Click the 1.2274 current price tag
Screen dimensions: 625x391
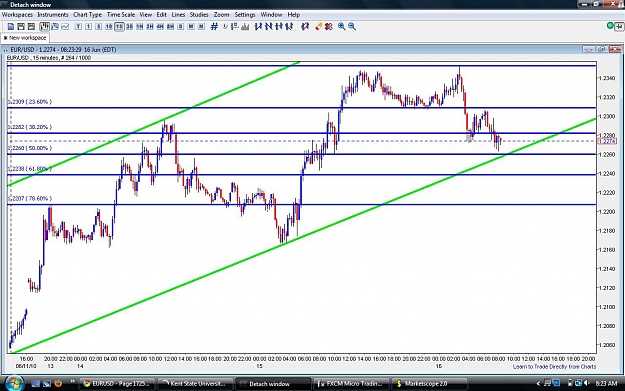pos(607,141)
